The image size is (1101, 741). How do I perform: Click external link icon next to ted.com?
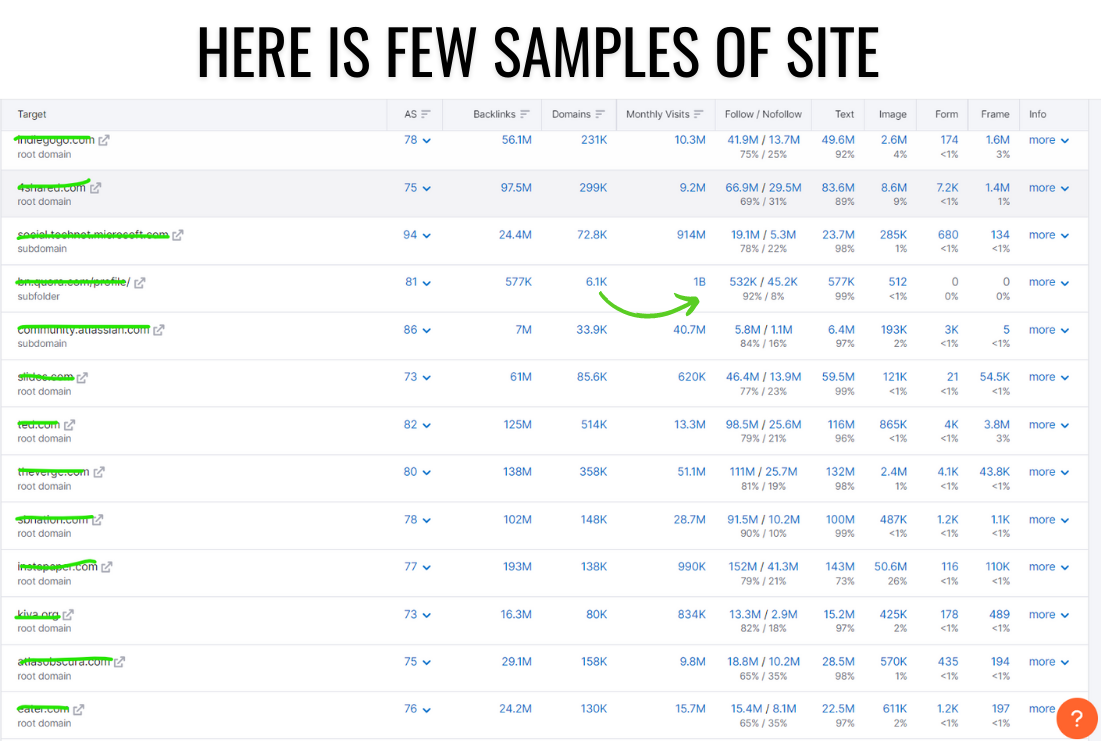69,425
